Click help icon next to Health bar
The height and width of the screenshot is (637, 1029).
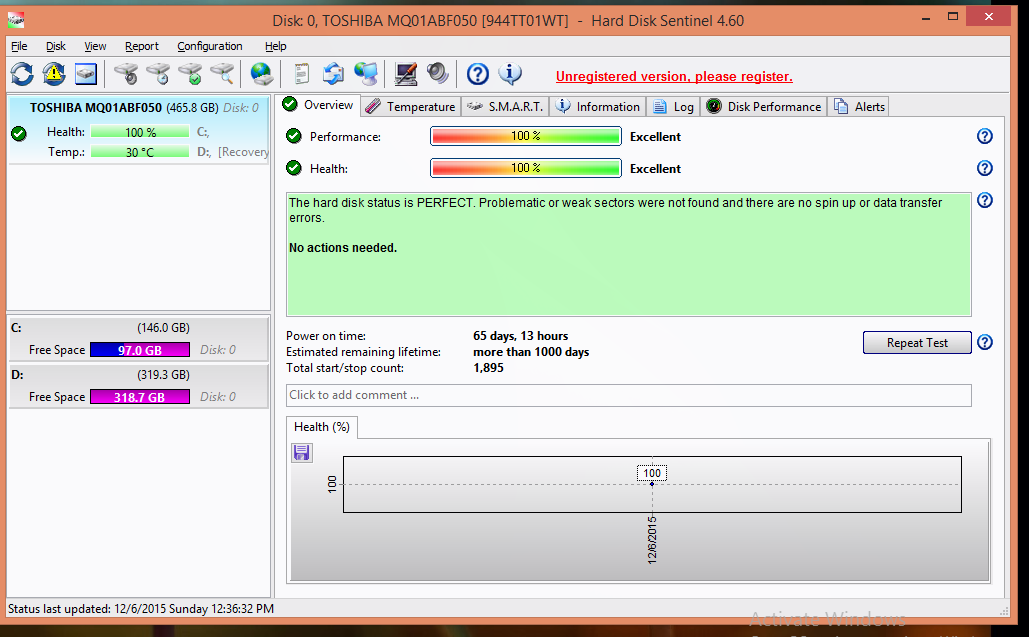point(984,168)
